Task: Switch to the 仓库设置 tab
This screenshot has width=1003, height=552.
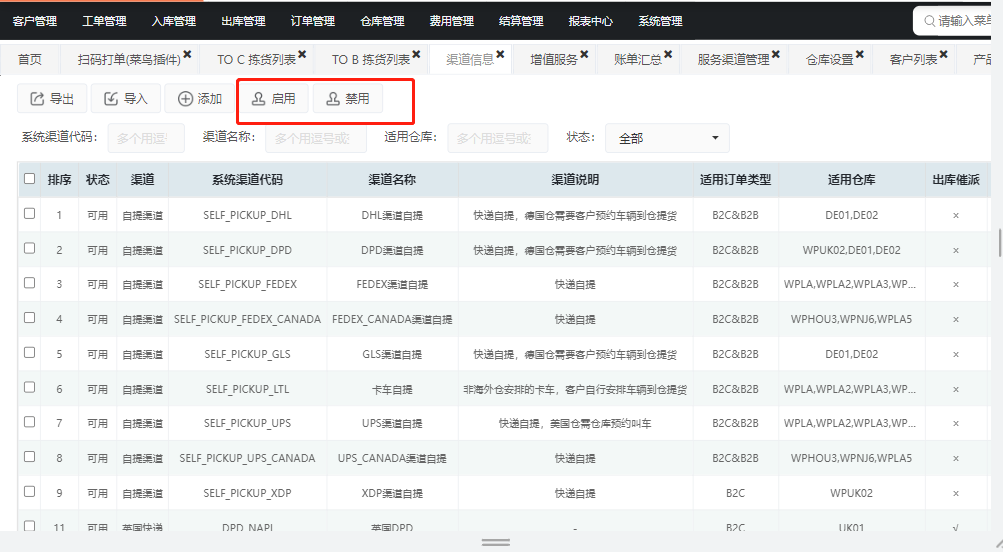Action: pyautogui.click(x=830, y=59)
